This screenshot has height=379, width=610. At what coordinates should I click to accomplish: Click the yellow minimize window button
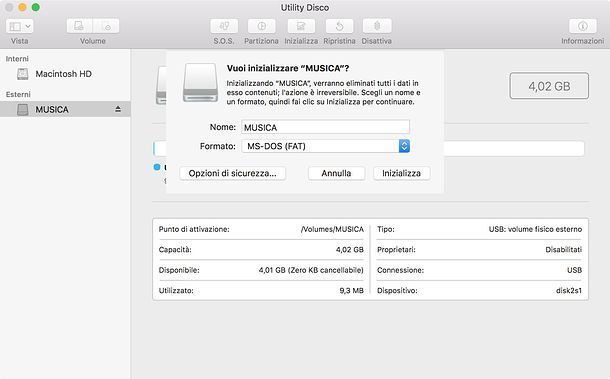click(x=22, y=7)
